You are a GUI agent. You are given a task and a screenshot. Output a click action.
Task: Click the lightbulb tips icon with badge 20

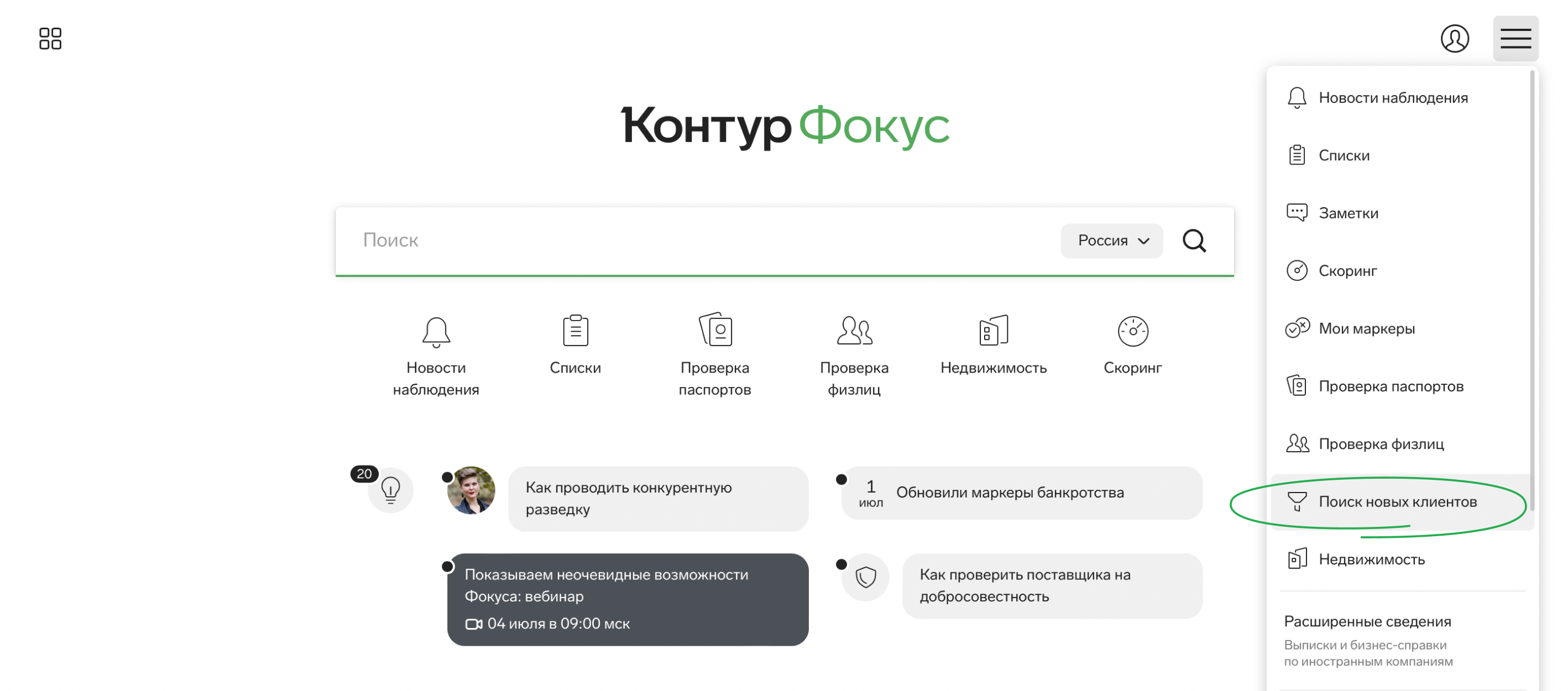coord(390,489)
